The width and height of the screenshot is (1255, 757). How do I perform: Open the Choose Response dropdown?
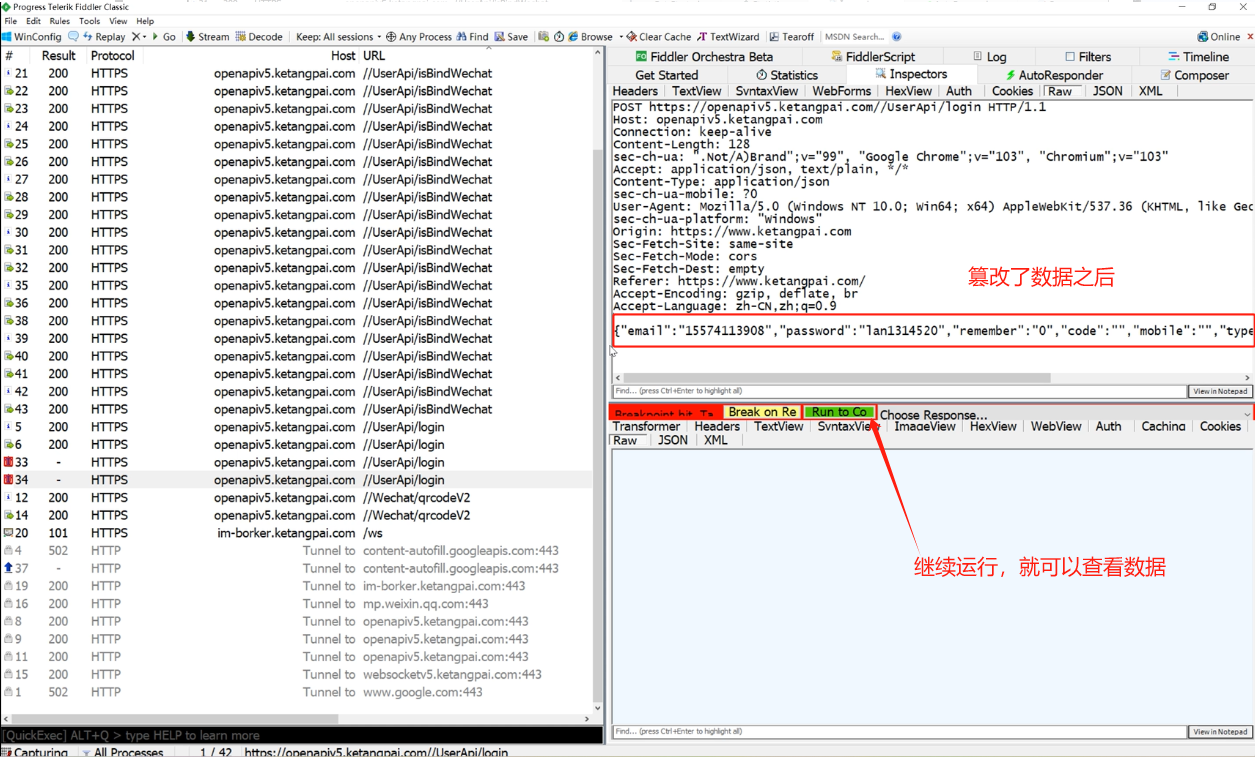click(1065, 414)
